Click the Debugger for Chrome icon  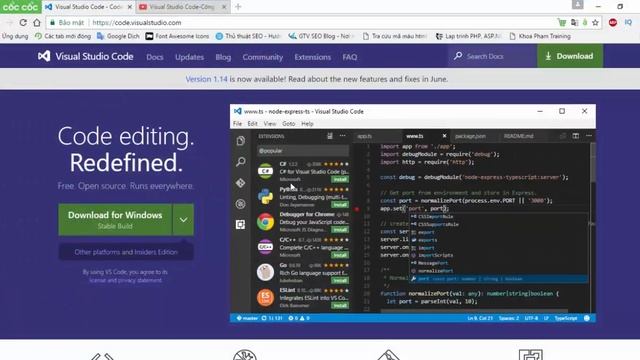[x=265, y=222]
